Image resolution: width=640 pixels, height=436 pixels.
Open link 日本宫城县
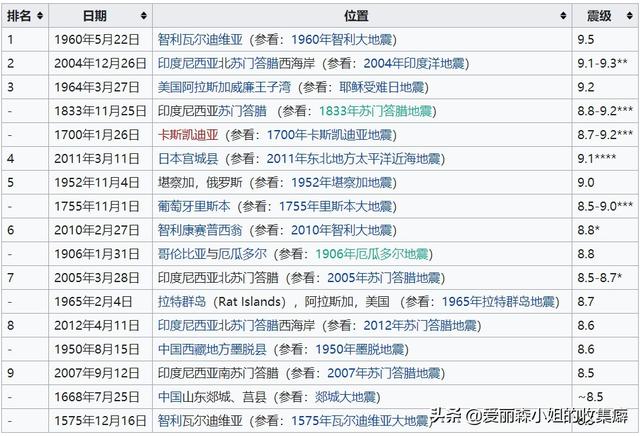tap(188, 158)
